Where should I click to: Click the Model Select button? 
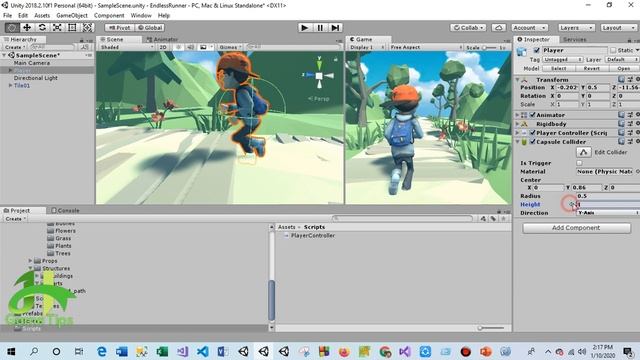click(559, 68)
